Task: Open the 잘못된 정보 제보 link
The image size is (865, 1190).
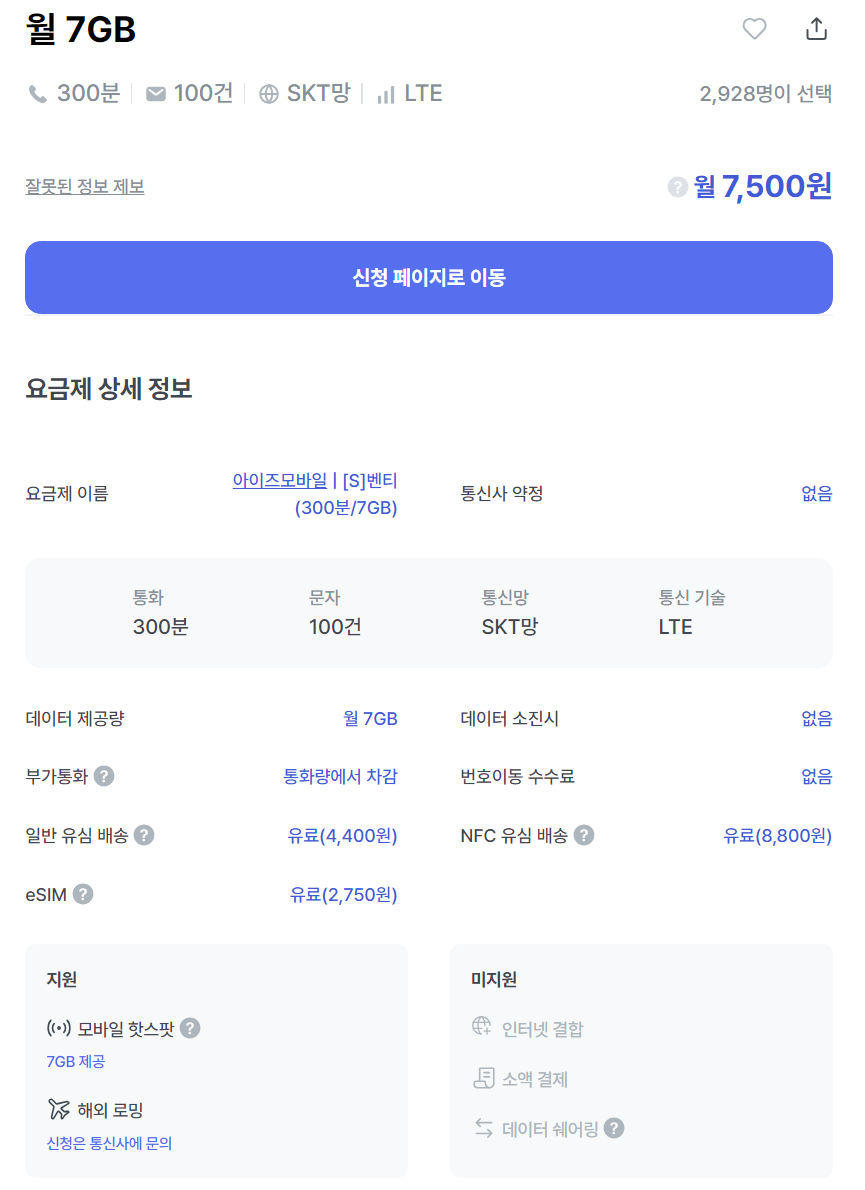Action: (85, 187)
